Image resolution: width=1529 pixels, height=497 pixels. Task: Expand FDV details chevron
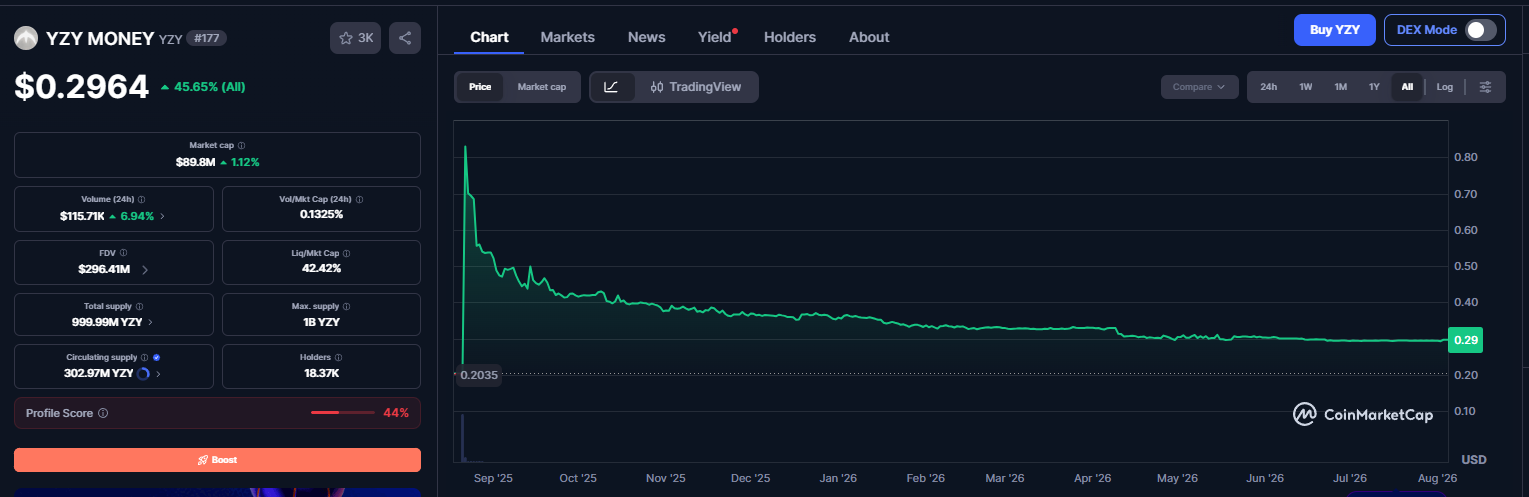(x=145, y=270)
